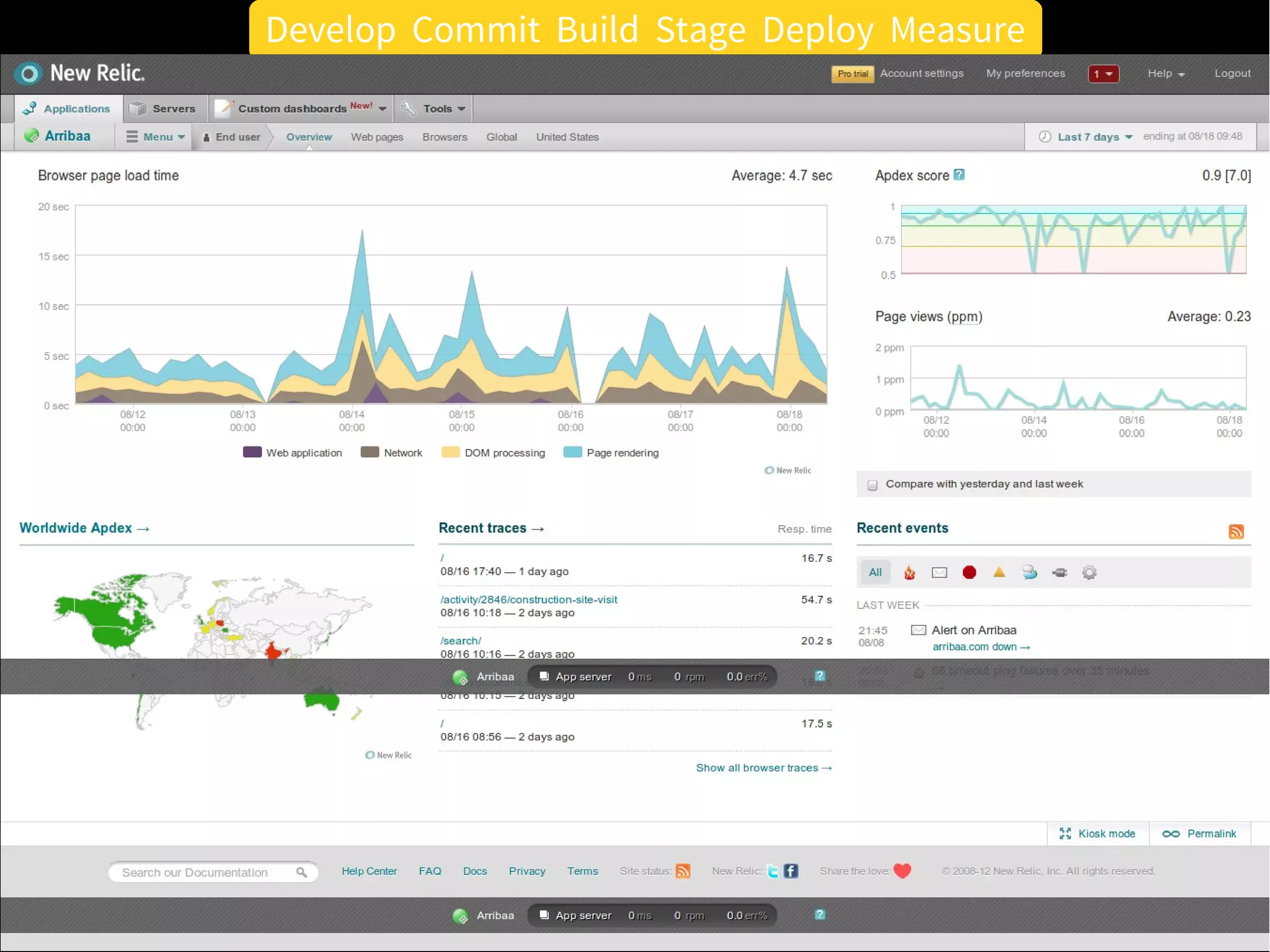Filter events by the envelope alerts icon
1270x952 pixels.
(939, 572)
